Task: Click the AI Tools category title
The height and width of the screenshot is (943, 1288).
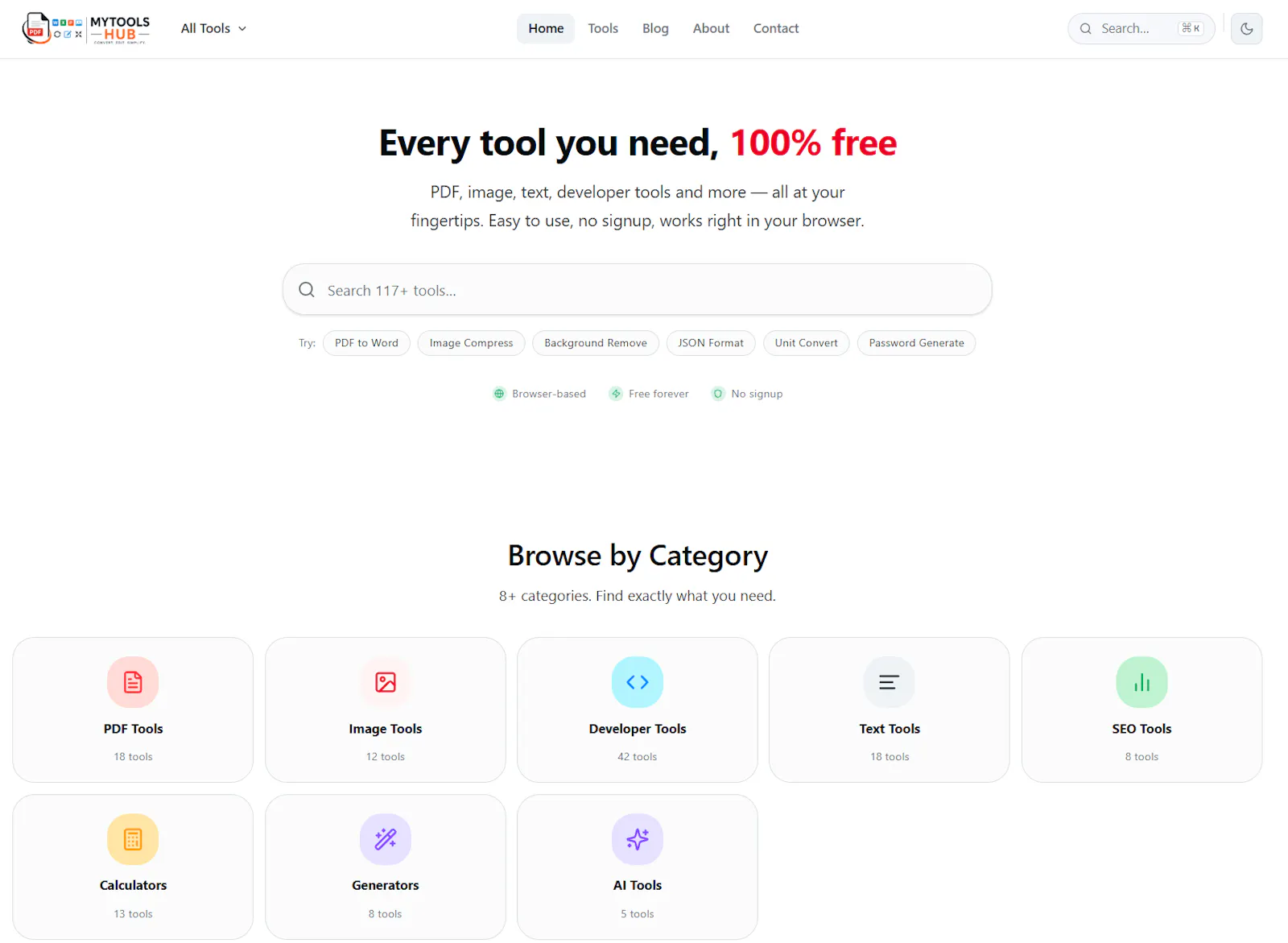Action: (x=638, y=886)
